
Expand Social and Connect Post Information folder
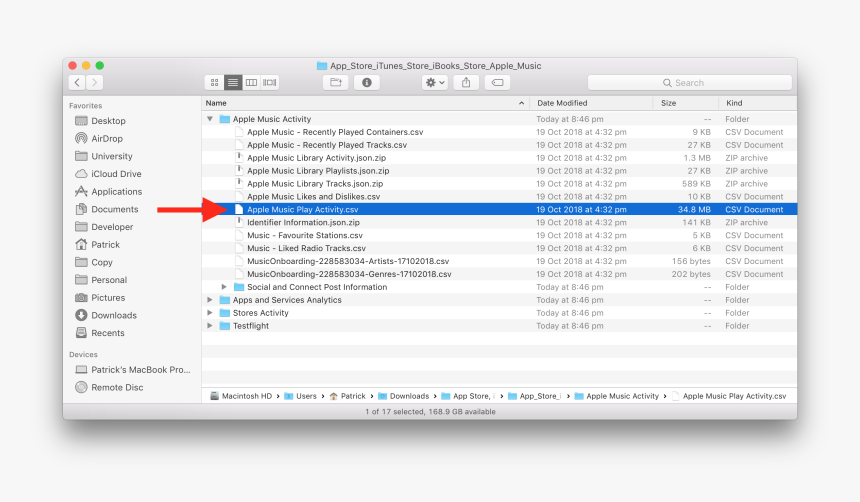coord(224,287)
